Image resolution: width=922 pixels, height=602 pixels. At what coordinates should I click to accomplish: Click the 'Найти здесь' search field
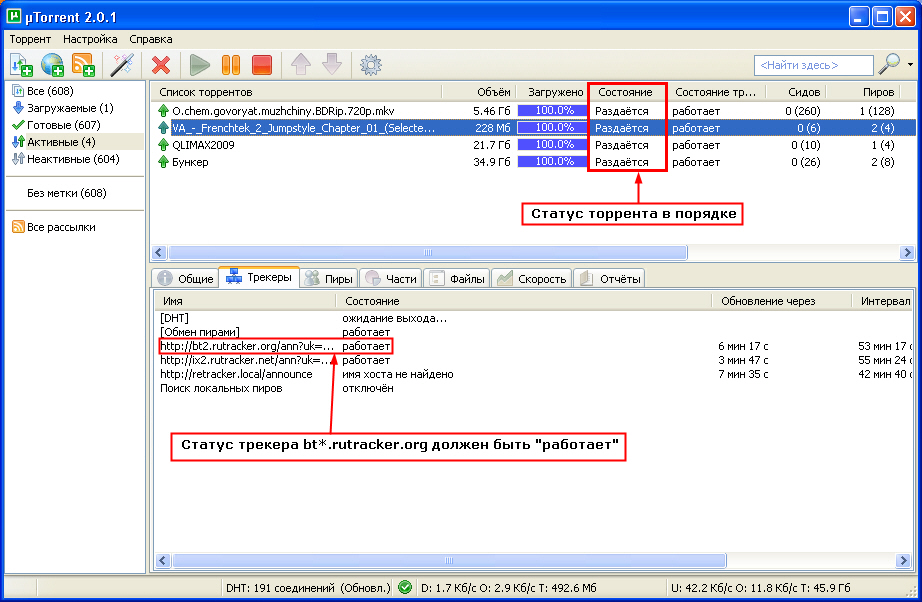click(813, 65)
